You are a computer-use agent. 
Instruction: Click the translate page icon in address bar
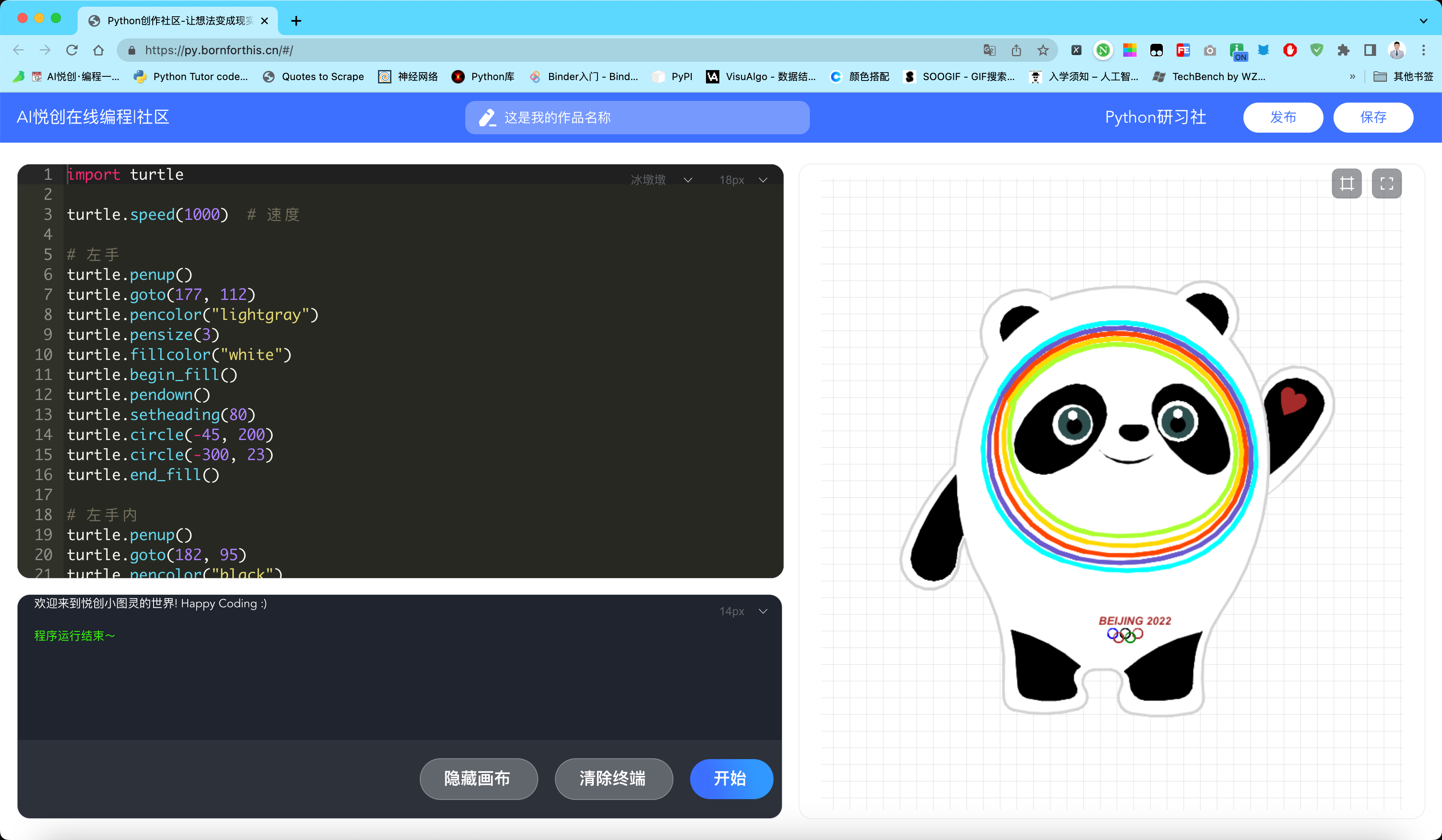pos(989,50)
